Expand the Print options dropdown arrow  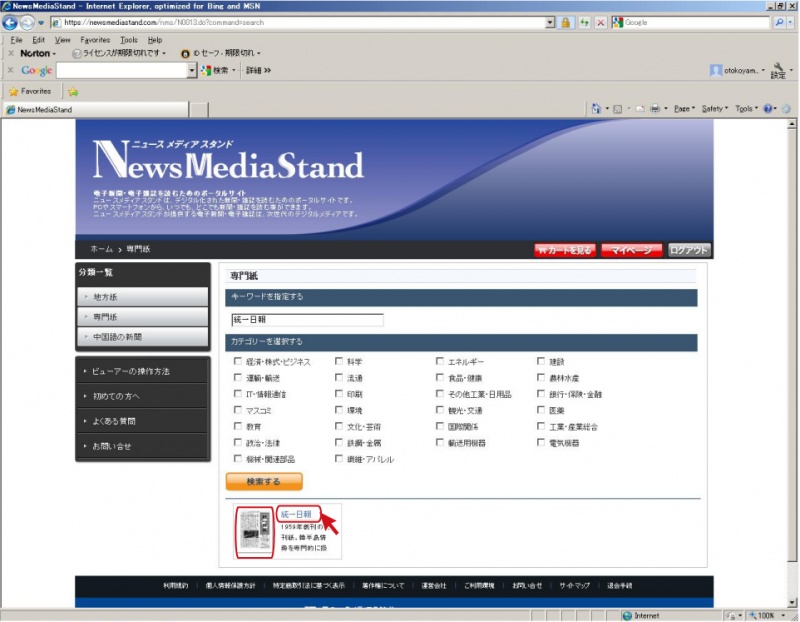pos(666,109)
